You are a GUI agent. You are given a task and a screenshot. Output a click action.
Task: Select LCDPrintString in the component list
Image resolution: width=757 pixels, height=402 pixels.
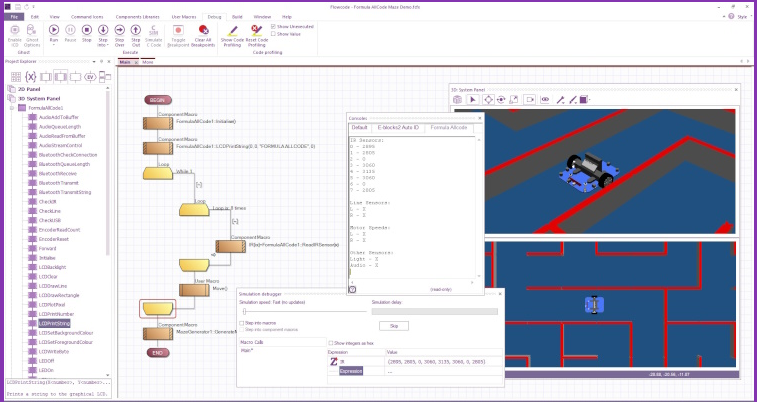tap(55, 324)
